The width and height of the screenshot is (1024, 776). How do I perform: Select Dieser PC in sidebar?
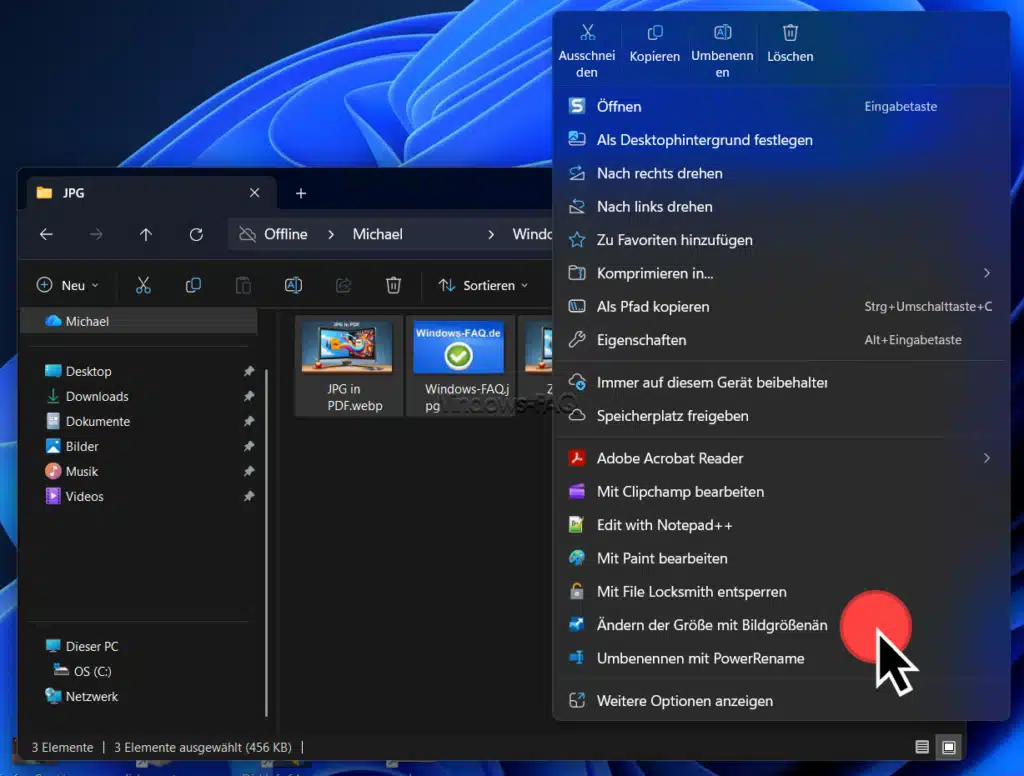[91, 646]
